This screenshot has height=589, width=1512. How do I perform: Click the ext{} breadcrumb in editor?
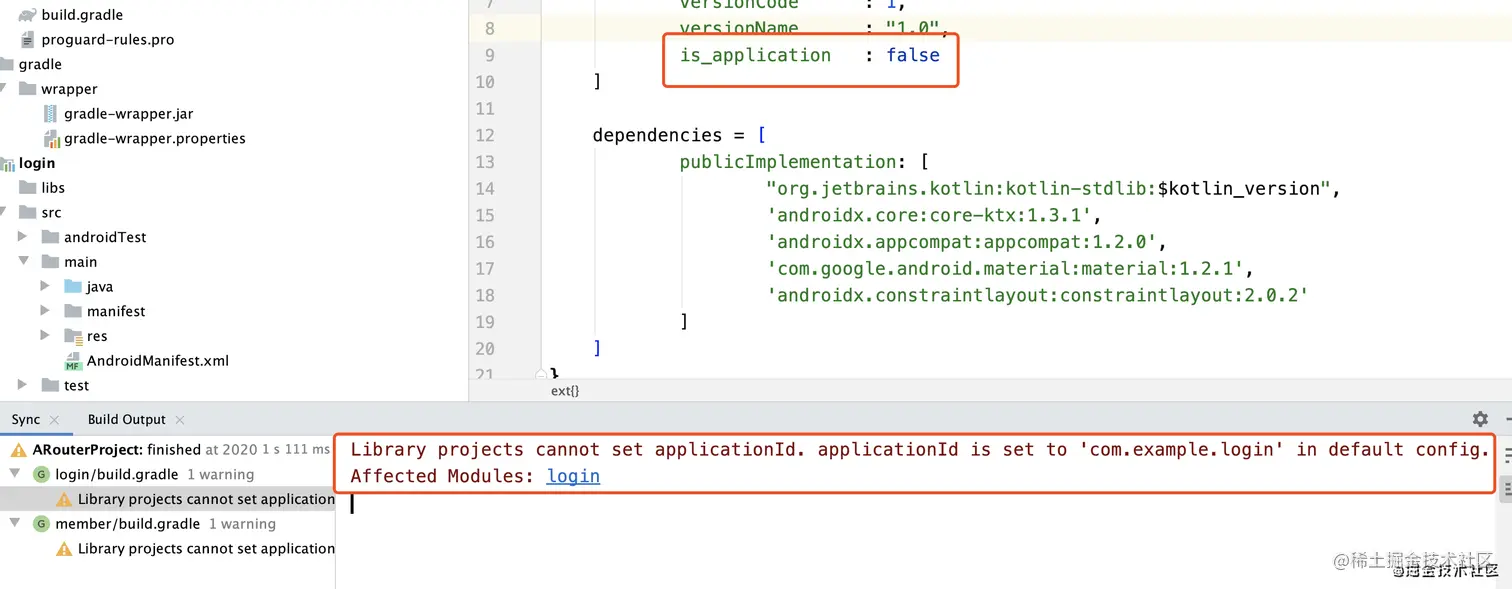(565, 391)
